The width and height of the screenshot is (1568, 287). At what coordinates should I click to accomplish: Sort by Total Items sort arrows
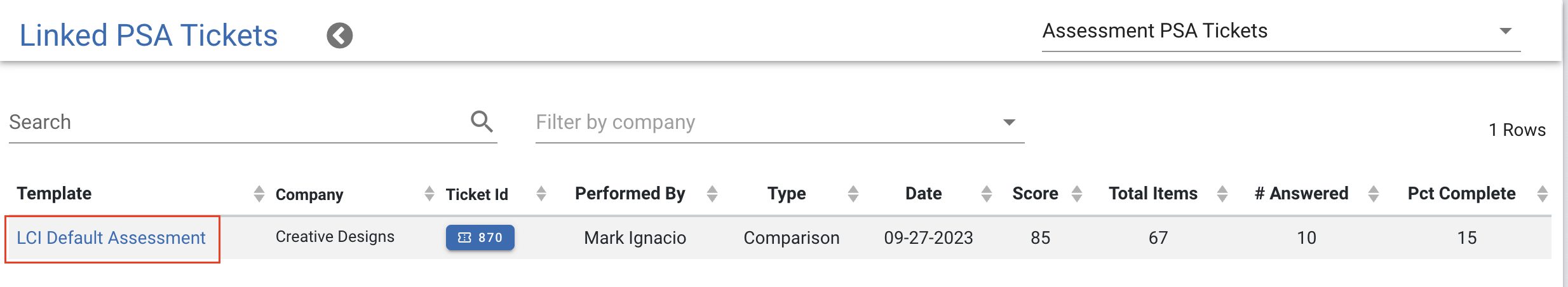pos(1222,194)
